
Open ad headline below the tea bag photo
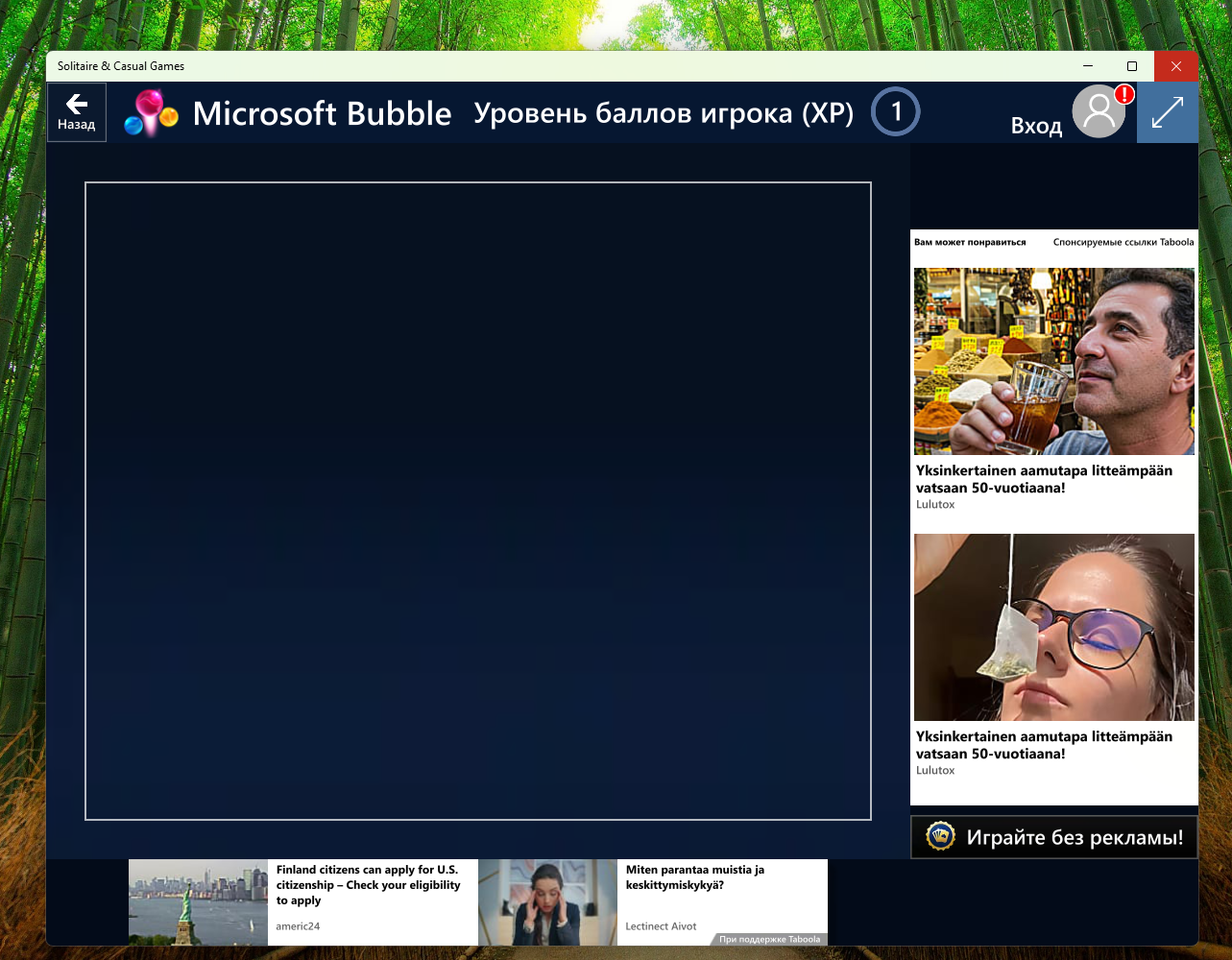pyautogui.click(x=1044, y=745)
